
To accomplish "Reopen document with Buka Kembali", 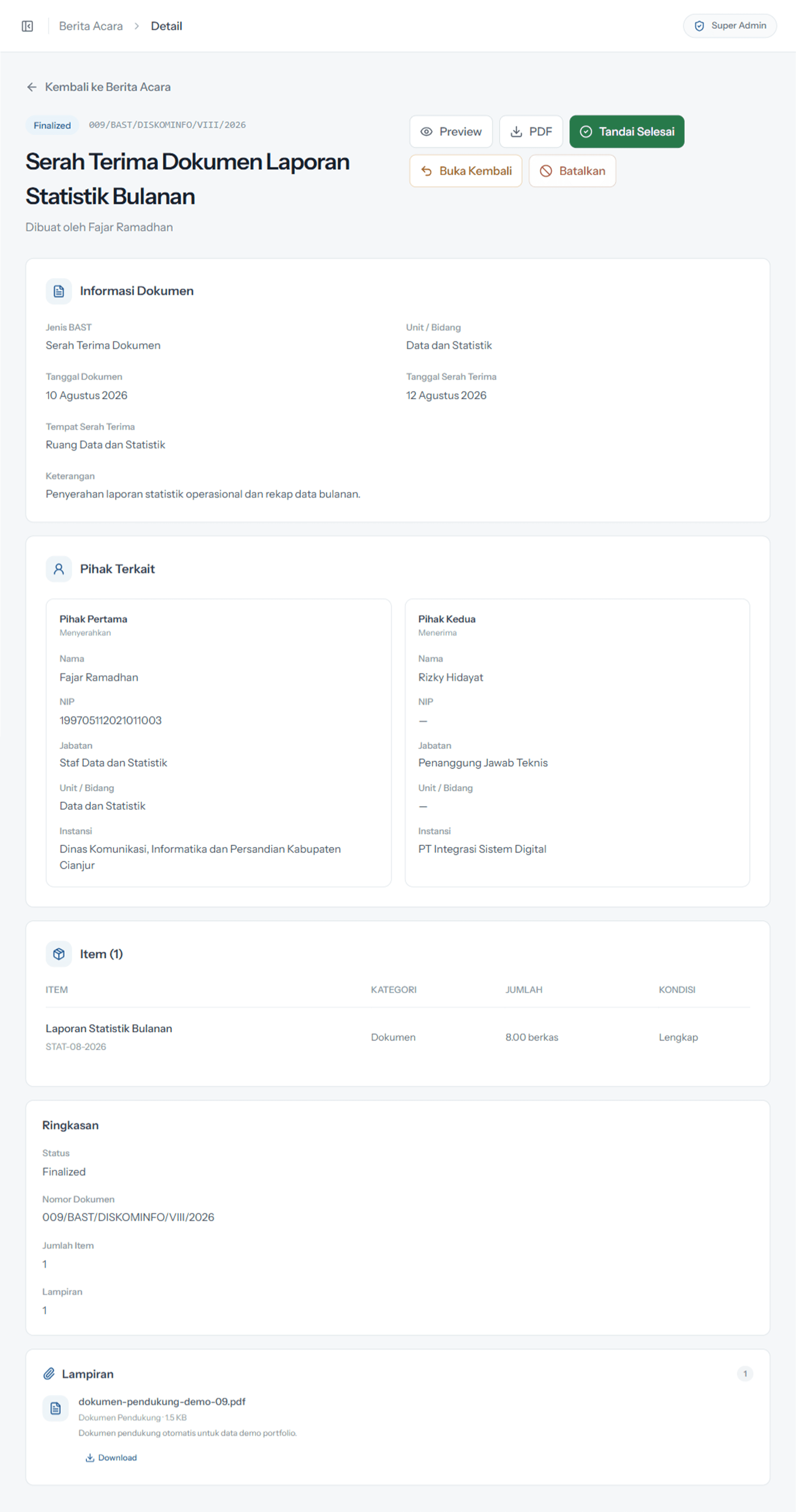I will [x=465, y=171].
